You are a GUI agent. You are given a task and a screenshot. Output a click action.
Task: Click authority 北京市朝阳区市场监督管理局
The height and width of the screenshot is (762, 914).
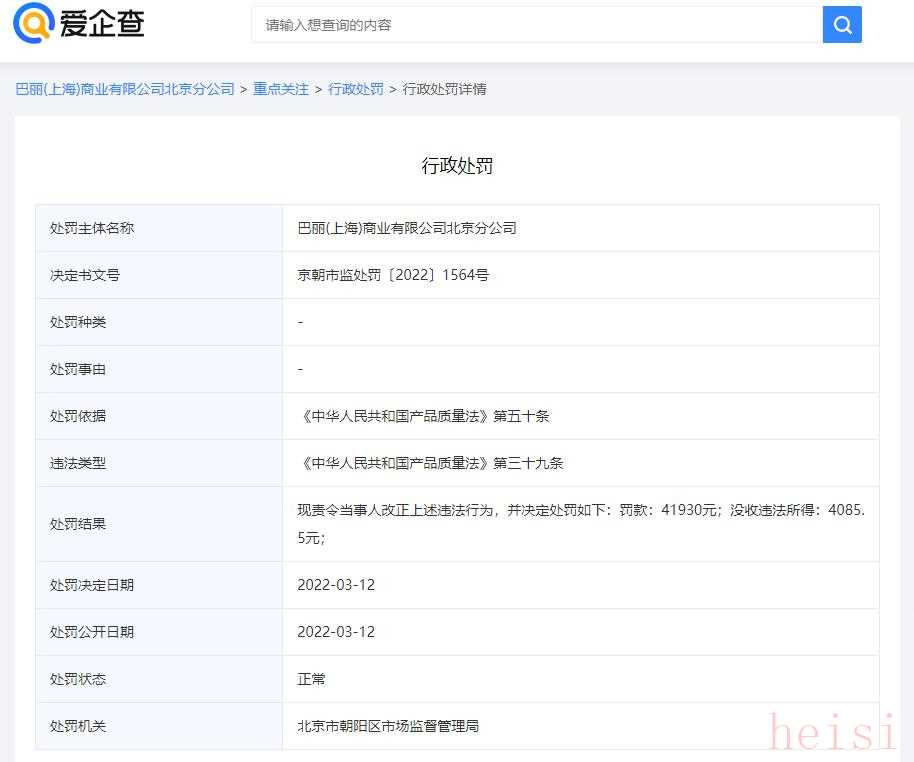click(388, 726)
